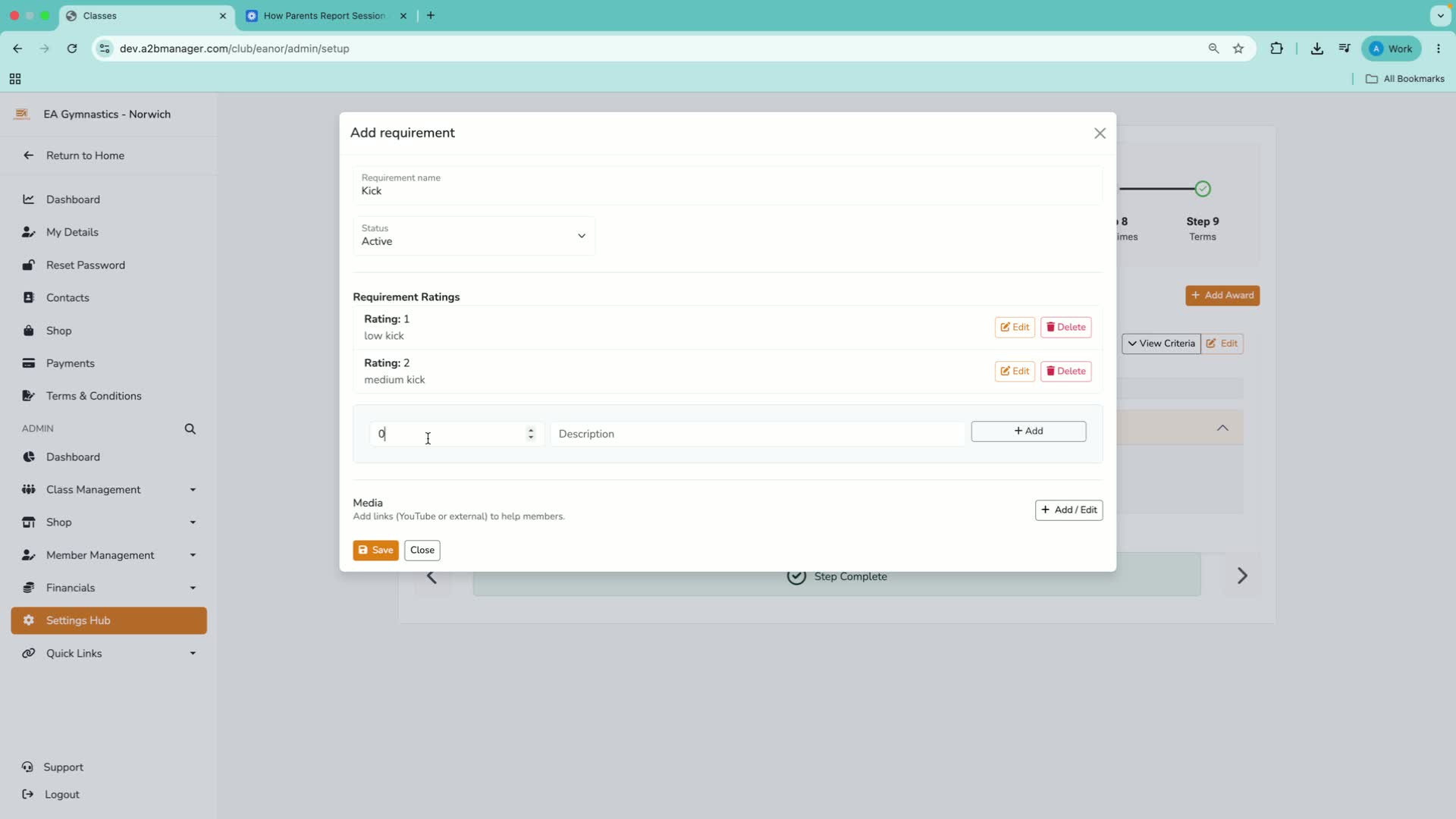Image resolution: width=1456 pixels, height=819 pixels.
Task: Go to previous step with left chevron
Action: [x=431, y=578]
